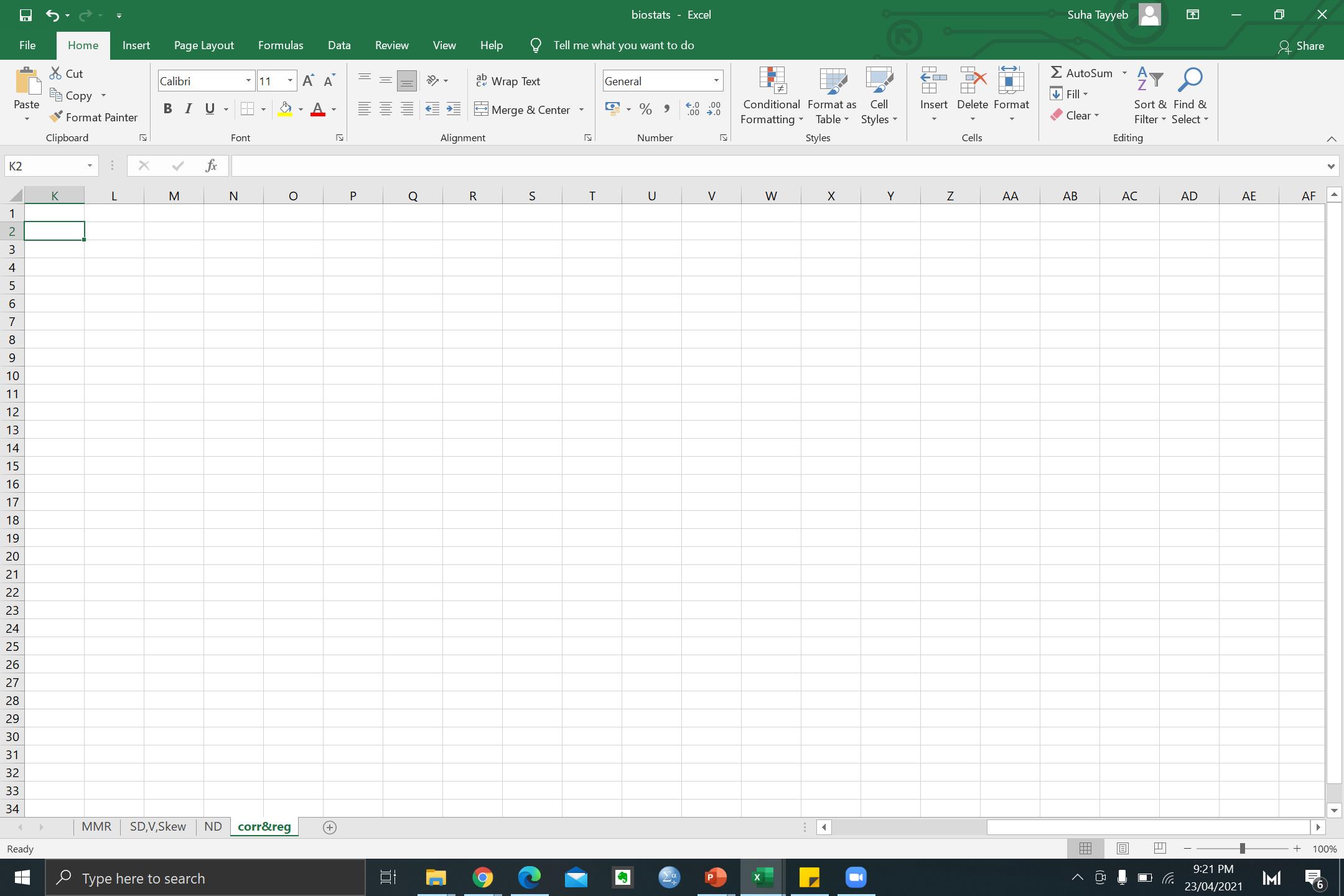Image resolution: width=1344 pixels, height=896 pixels.
Task: Click the Increase Decimal icon
Action: (x=693, y=110)
